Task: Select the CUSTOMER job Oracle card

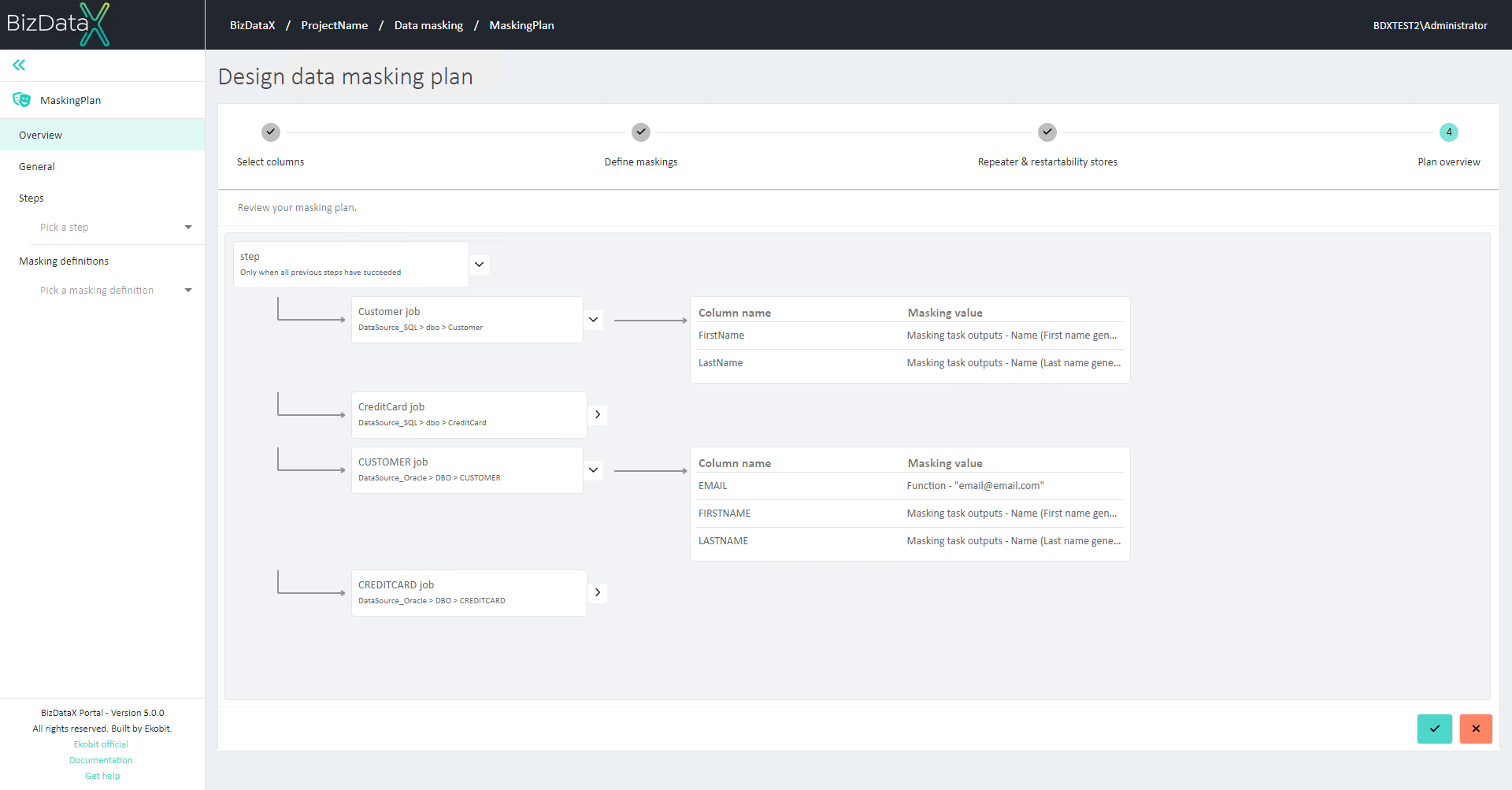Action: coord(467,470)
